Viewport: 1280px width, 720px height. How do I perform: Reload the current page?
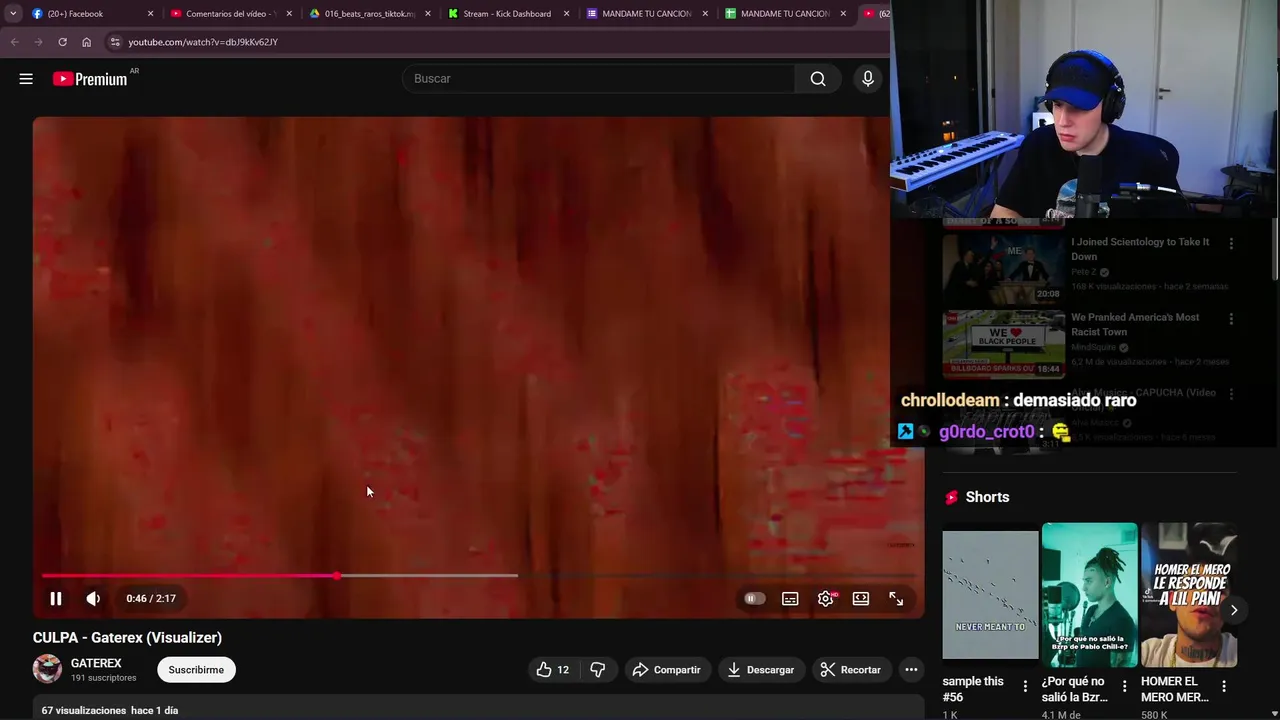coord(62,42)
